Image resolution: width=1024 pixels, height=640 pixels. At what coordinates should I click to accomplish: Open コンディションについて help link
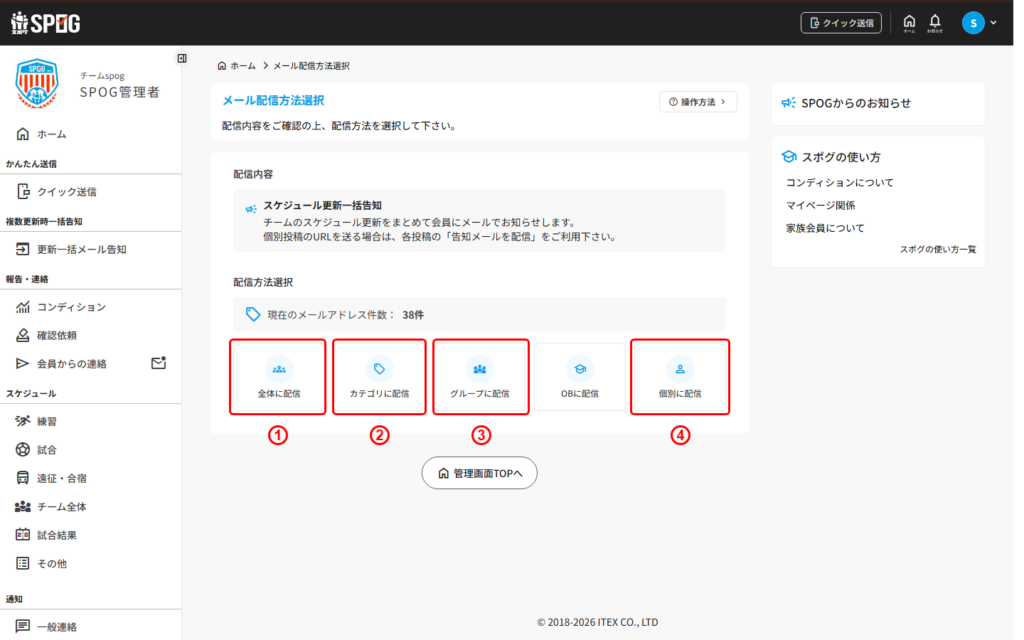(x=839, y=182)
